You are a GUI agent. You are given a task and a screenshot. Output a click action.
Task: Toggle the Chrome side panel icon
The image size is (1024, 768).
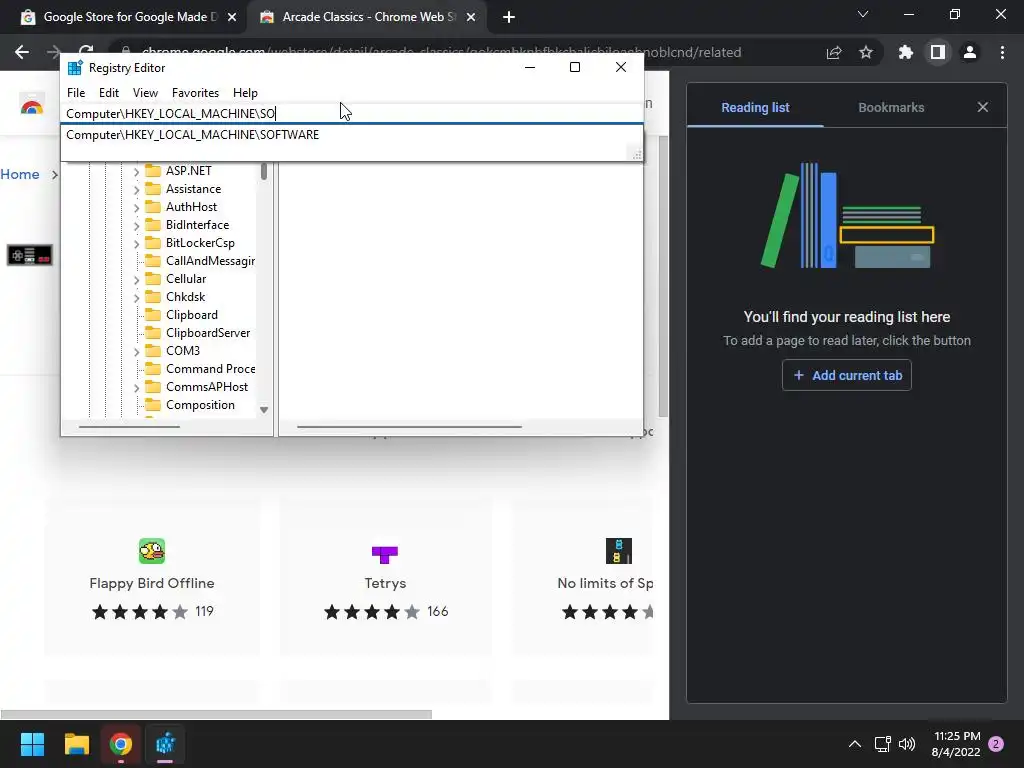pyautogui.click(x=938, y=52)
